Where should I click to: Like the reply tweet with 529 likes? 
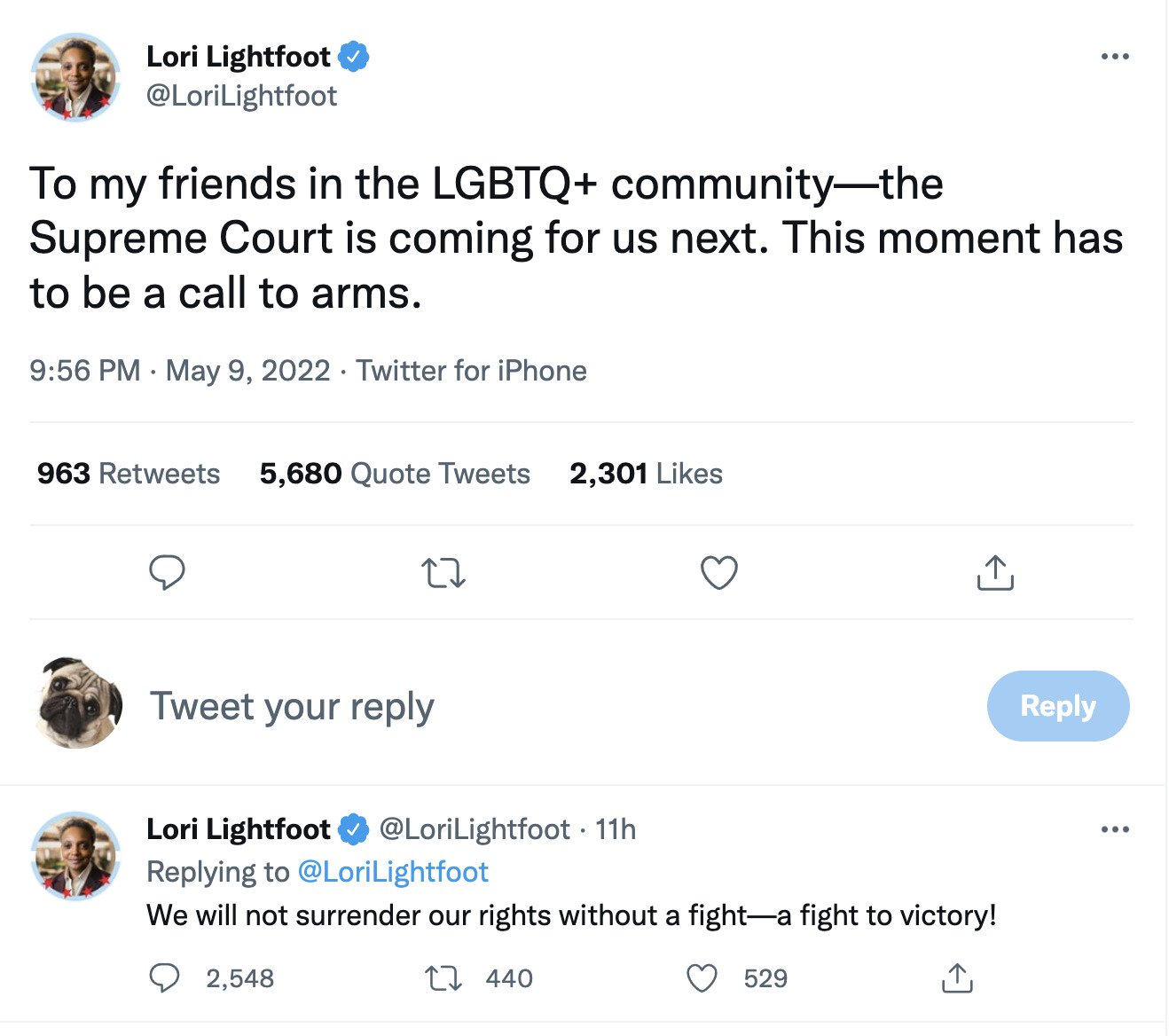pos(702,978)
